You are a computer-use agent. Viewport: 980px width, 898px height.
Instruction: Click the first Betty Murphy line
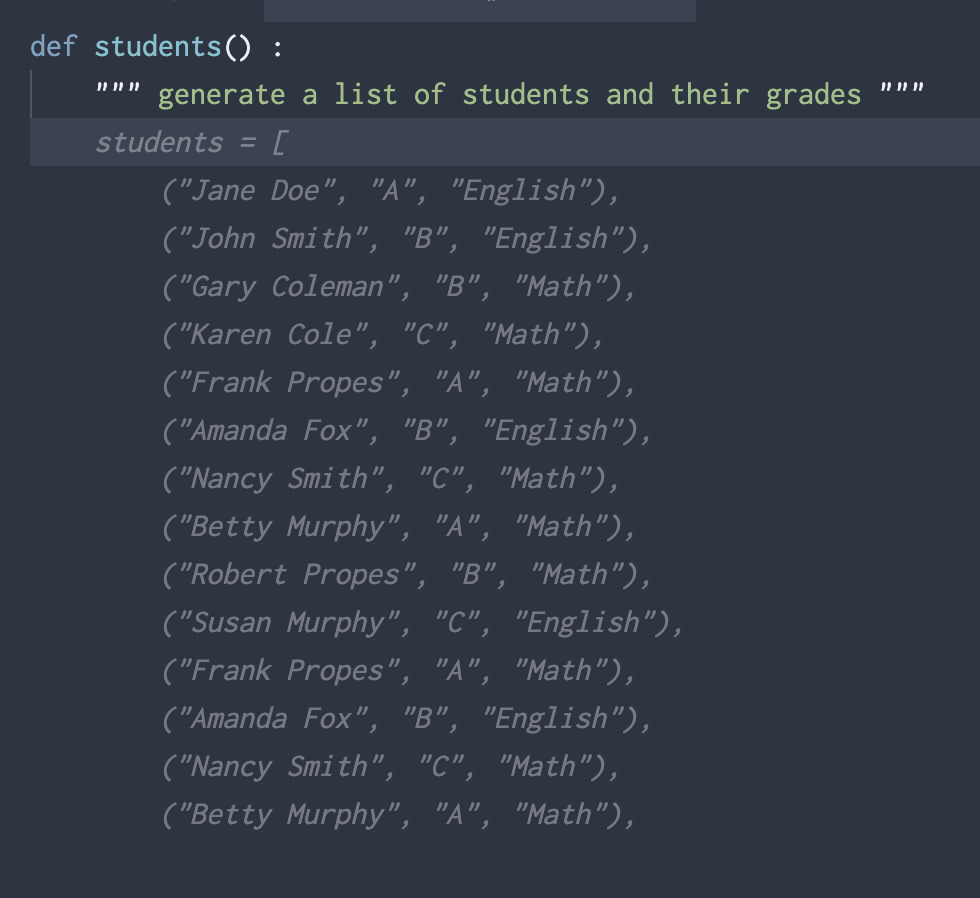(399, 527)
